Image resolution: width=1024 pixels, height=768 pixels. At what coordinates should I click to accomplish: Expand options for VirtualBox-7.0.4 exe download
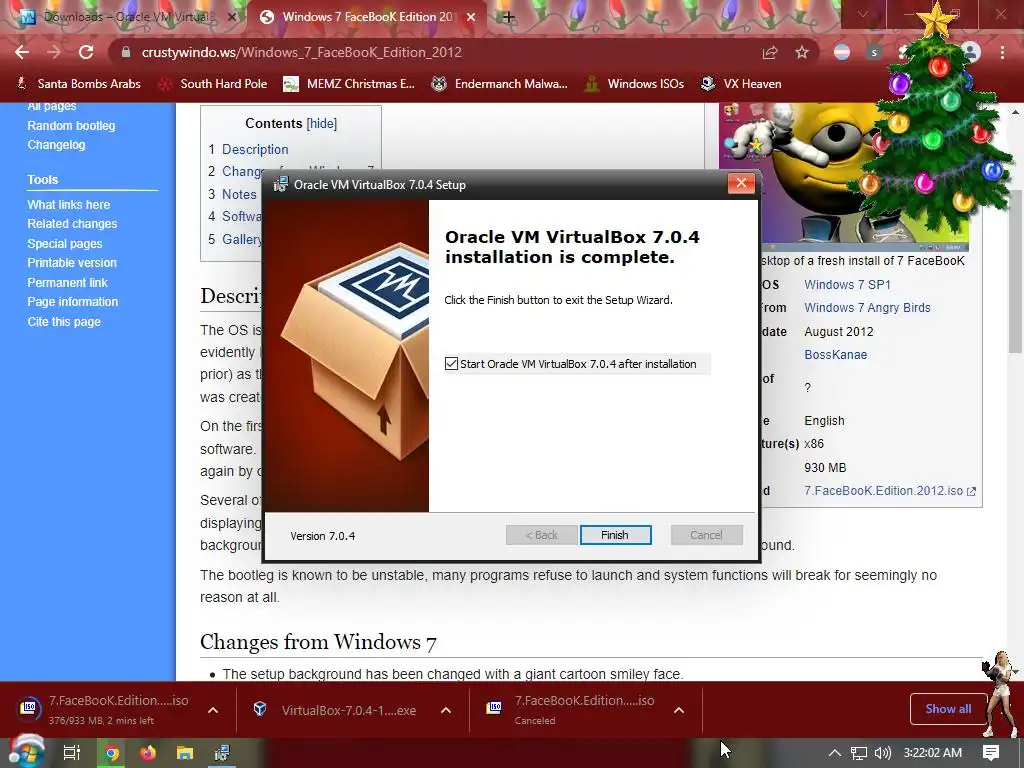pos(446,710)
